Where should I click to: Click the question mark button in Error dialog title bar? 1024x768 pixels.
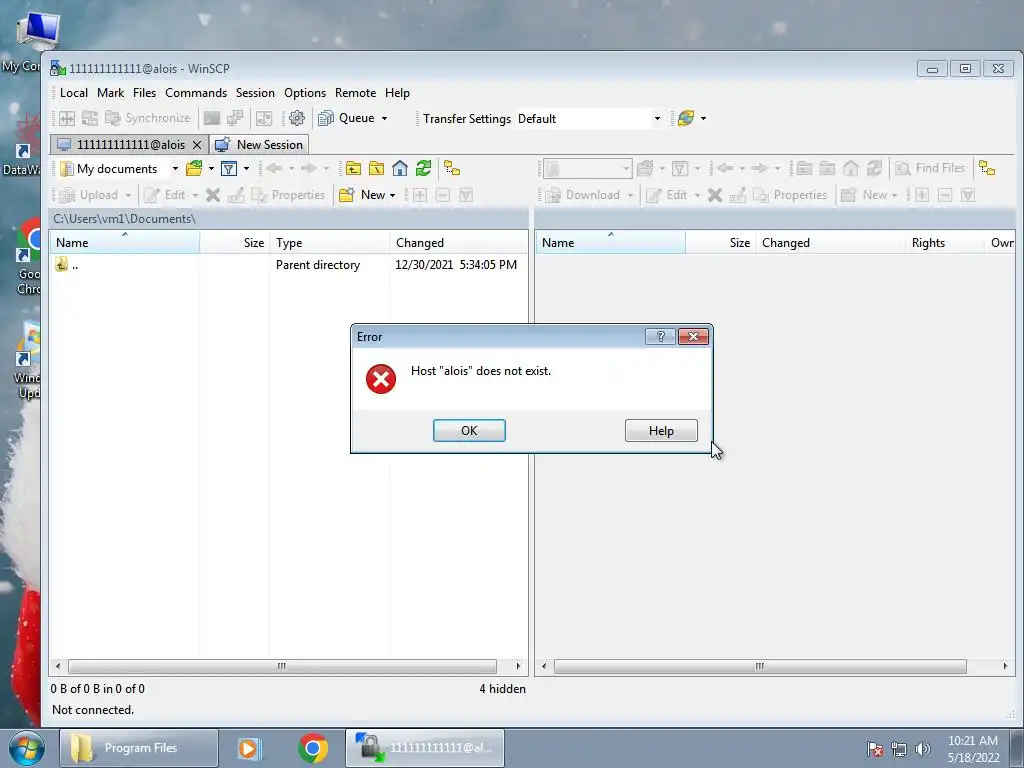[660, 336]
